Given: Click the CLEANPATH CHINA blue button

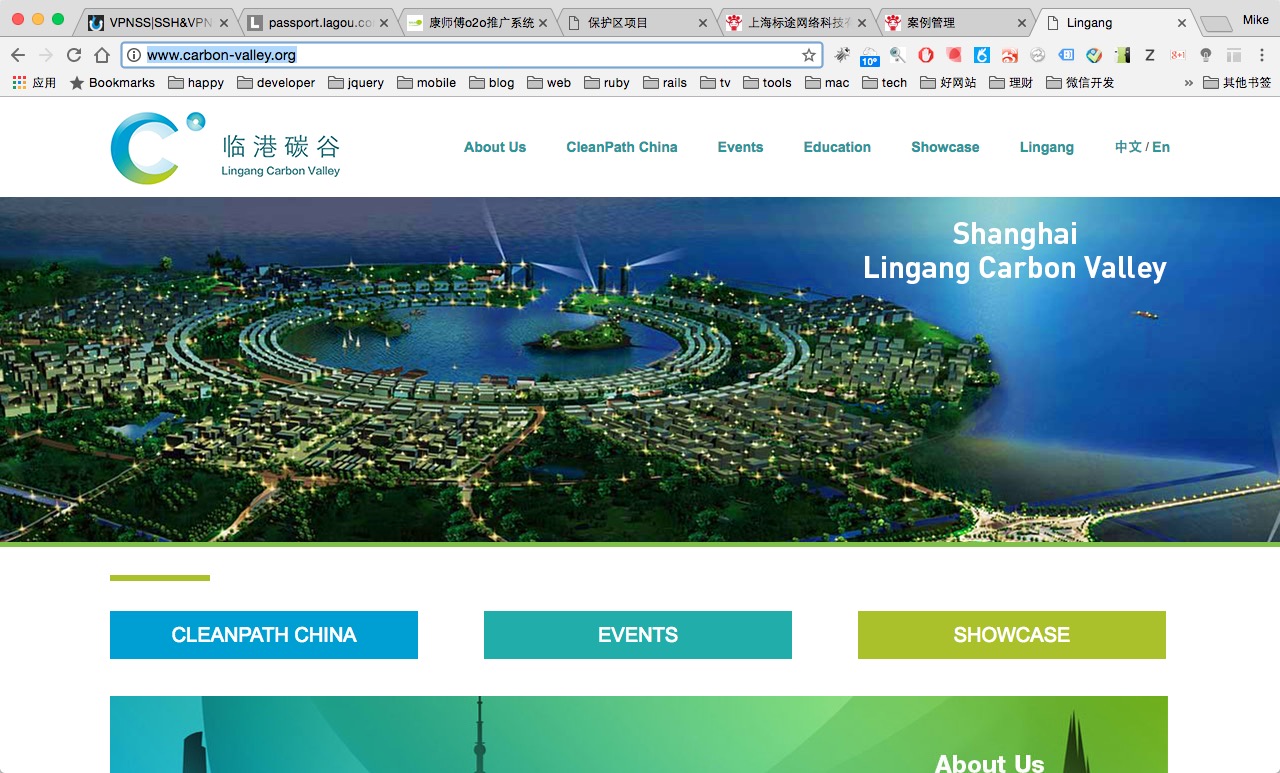Looking at the screenshot, I should (264, 635).
